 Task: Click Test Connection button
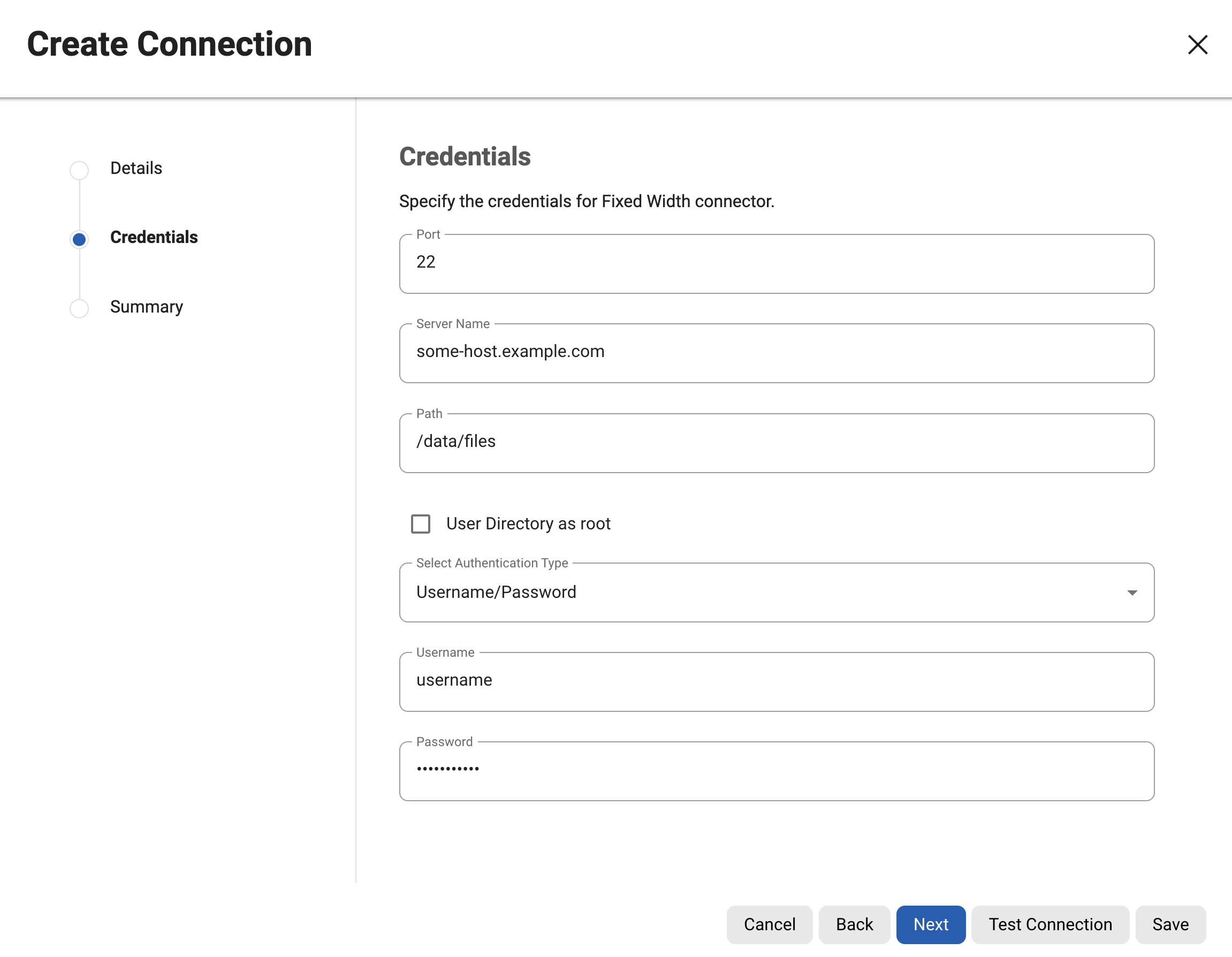point(1050,924)
